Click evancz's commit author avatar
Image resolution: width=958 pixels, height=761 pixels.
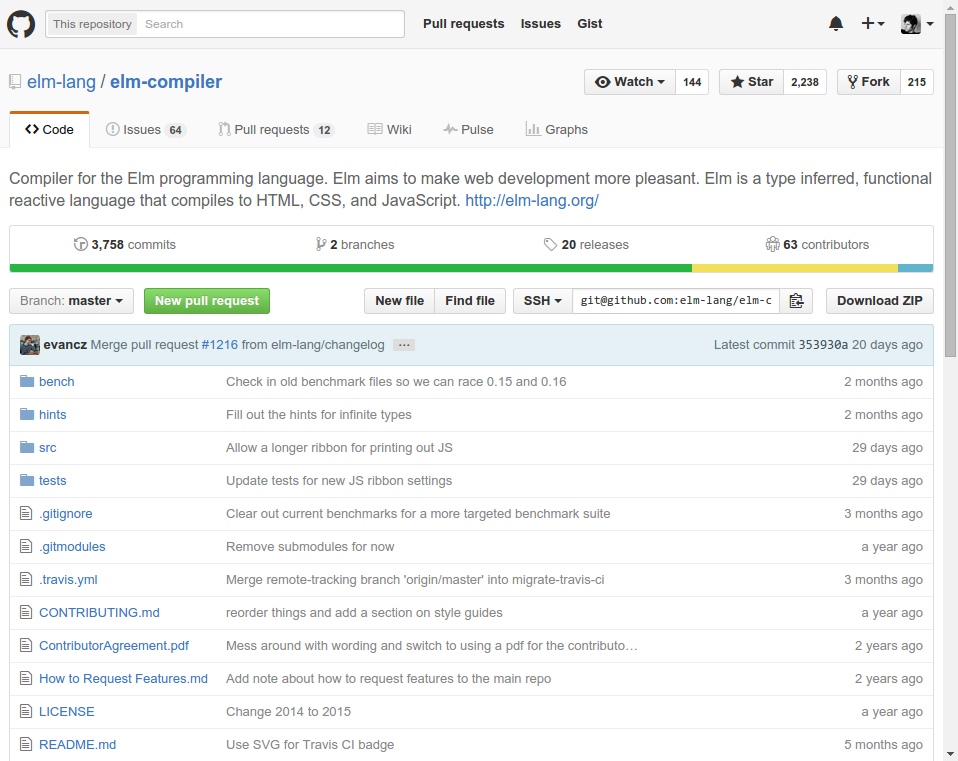click(x=29, y=345)
